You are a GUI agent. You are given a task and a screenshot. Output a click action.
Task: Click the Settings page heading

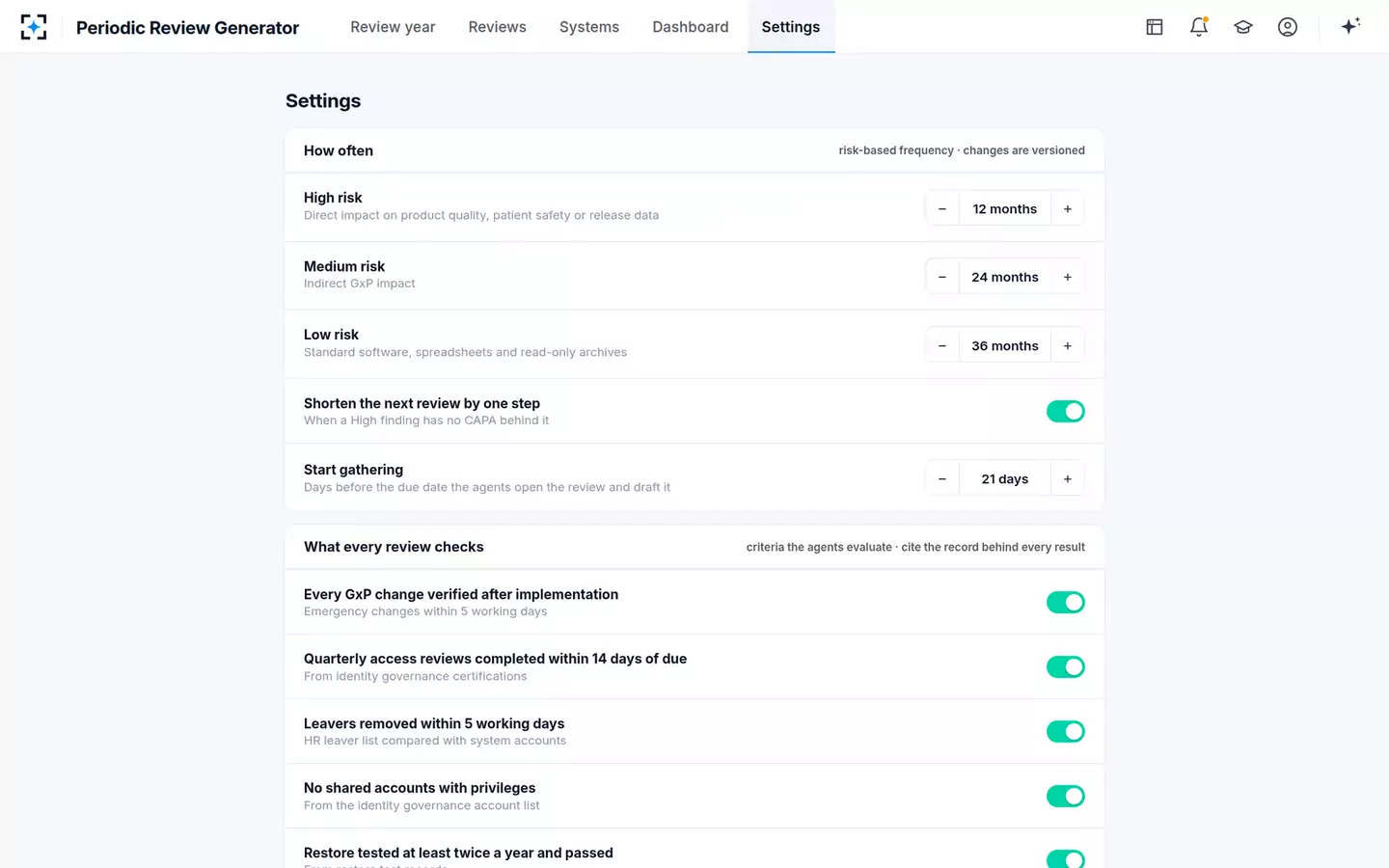click(323, 101)
